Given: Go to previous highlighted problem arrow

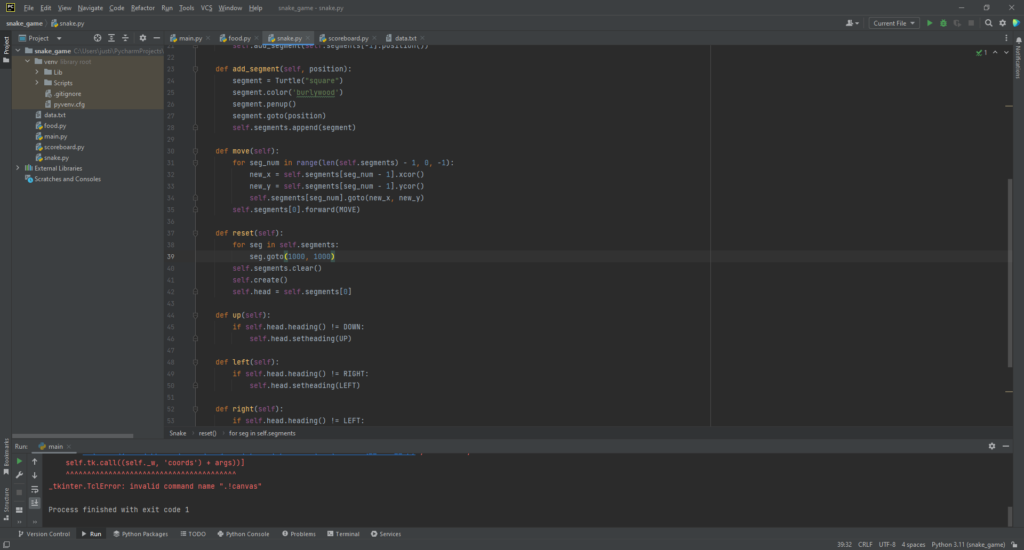Looking at the screenshot, I should click(995, 52).
